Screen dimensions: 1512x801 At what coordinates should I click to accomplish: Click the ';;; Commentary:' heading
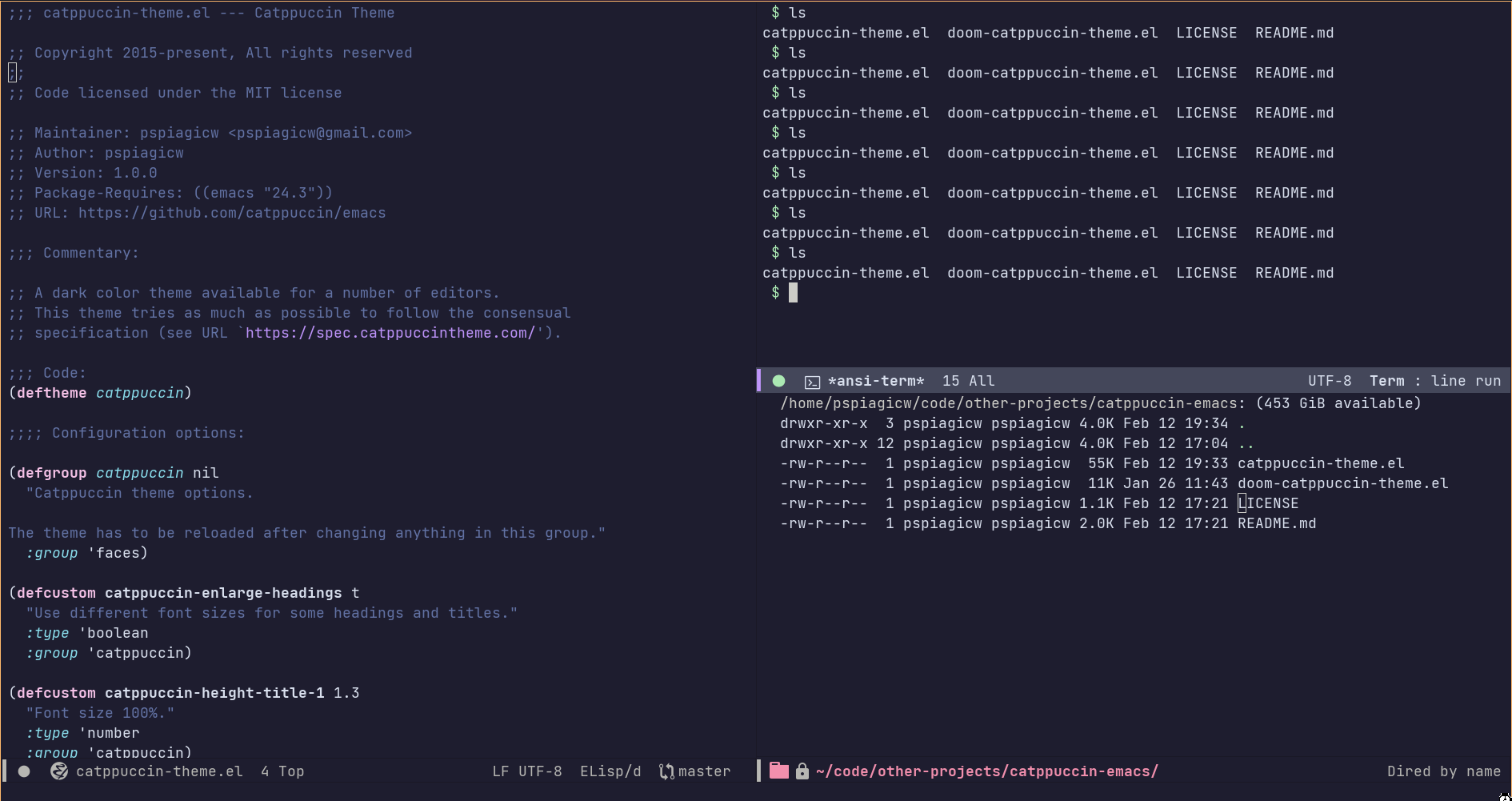tap(74, 253)
